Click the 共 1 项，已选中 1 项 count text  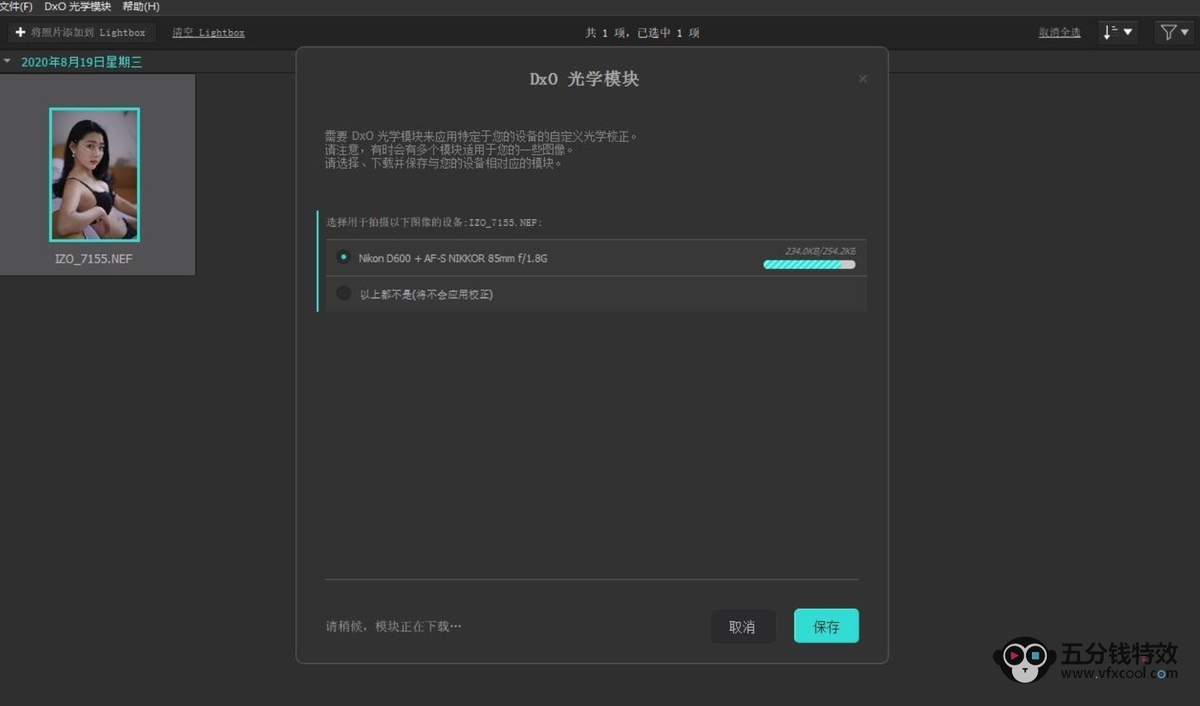[642, 33]
